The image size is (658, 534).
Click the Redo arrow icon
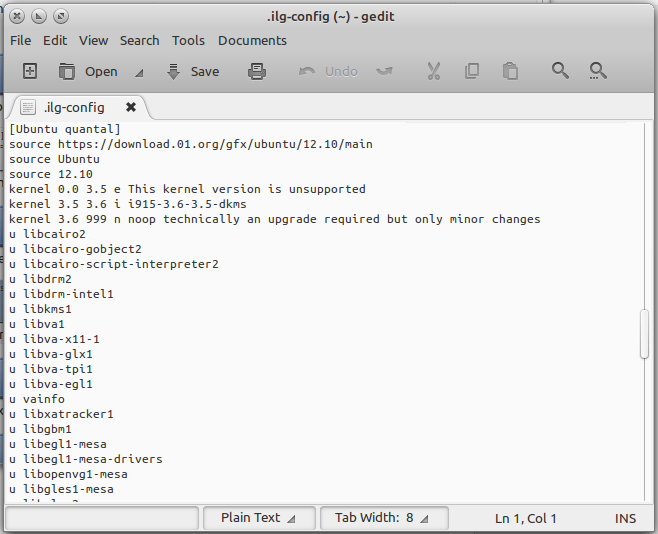pyautogui.click(x=384, y=71)
